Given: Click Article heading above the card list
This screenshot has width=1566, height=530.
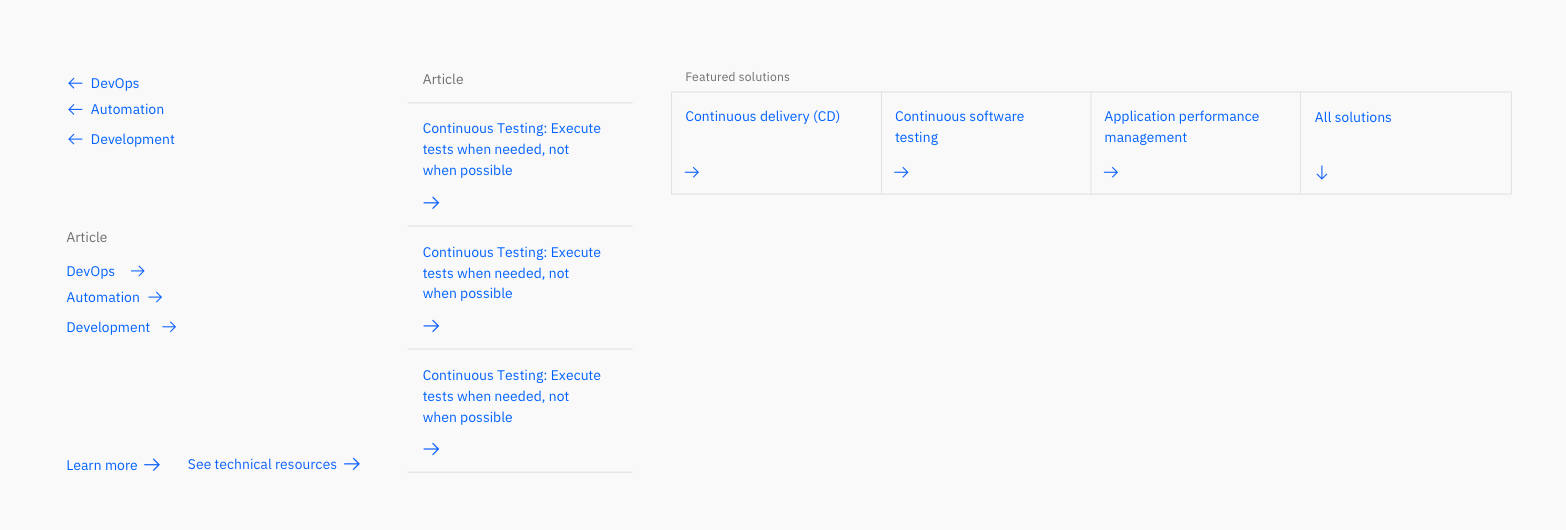Looking at the screenshot, I should 443,80.
